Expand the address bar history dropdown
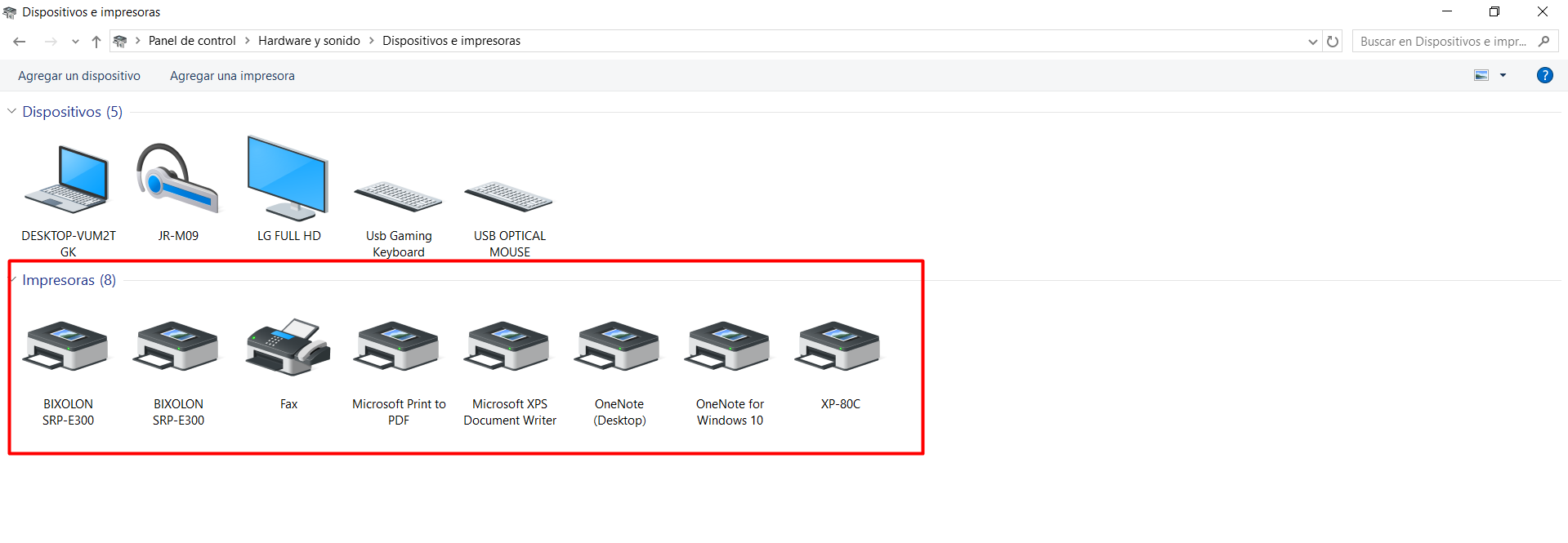Screen dimensions: 1568x543 pyautogui.click(x=1312, y=42)
